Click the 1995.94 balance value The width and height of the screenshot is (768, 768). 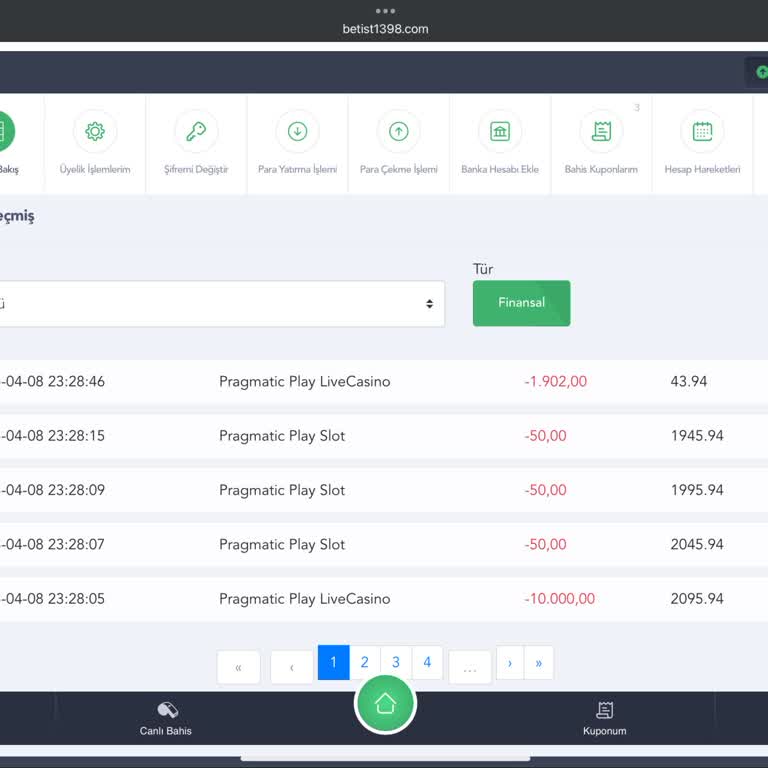[x=697, y=490]
